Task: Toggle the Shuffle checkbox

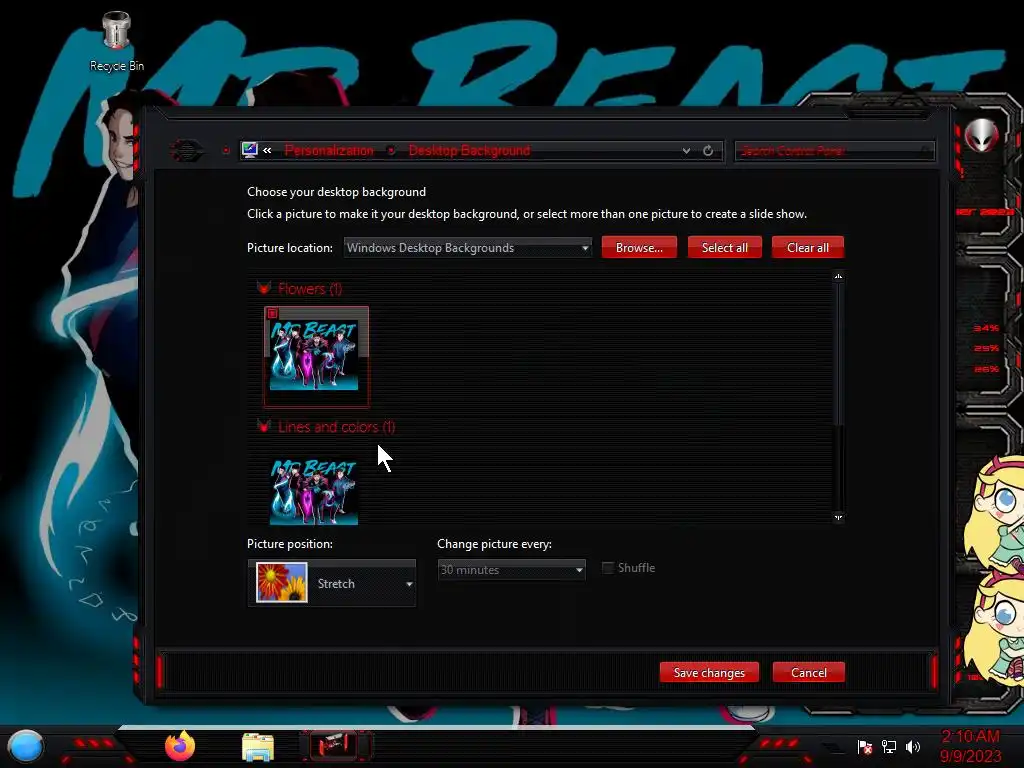Action: click(x=608, y=568)
